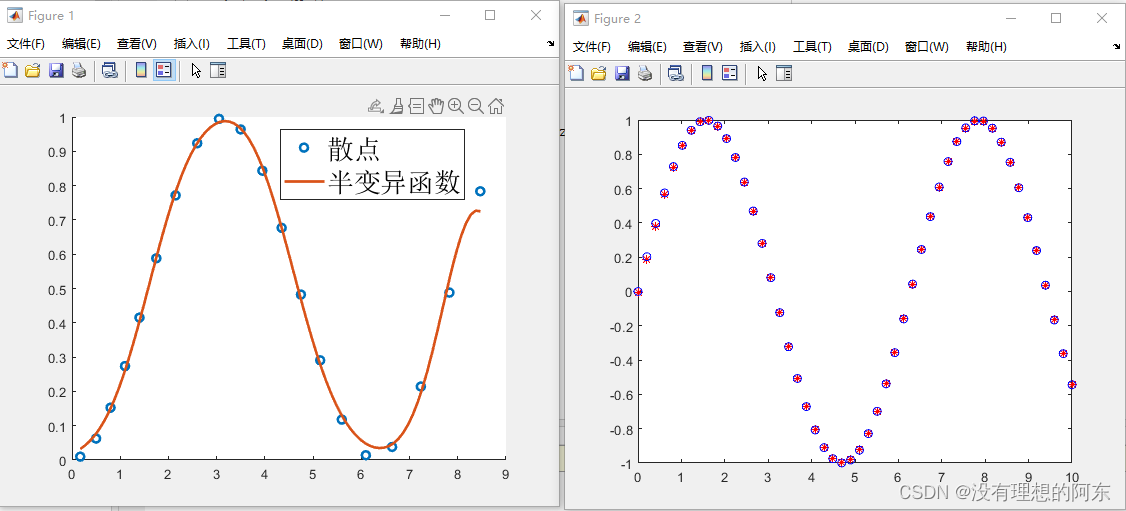Save Figure 1 with the floppy disk icon
The image size is (1126, 511).
click(56, 70)
